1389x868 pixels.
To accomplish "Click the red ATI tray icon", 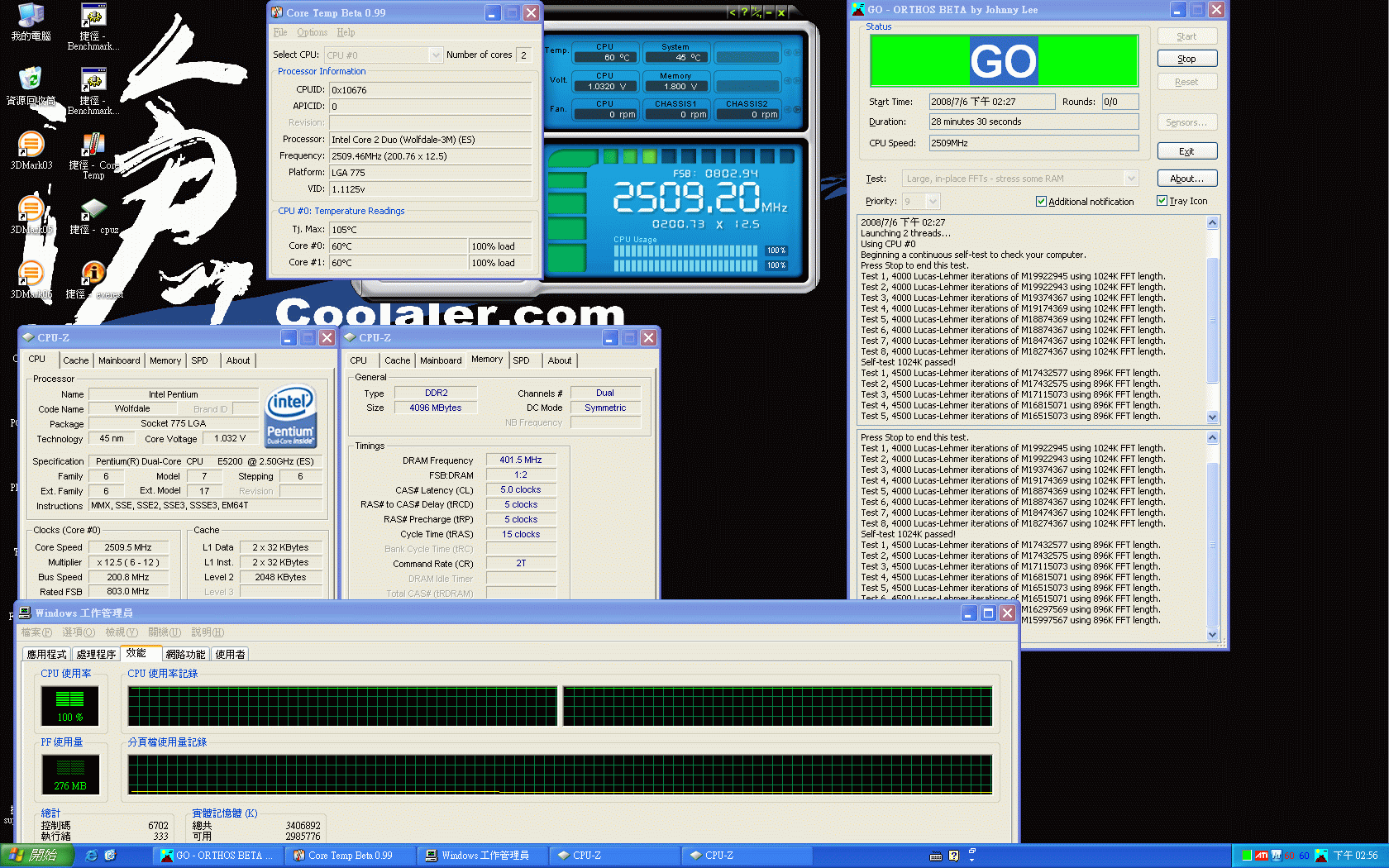I will [1262, 856].
